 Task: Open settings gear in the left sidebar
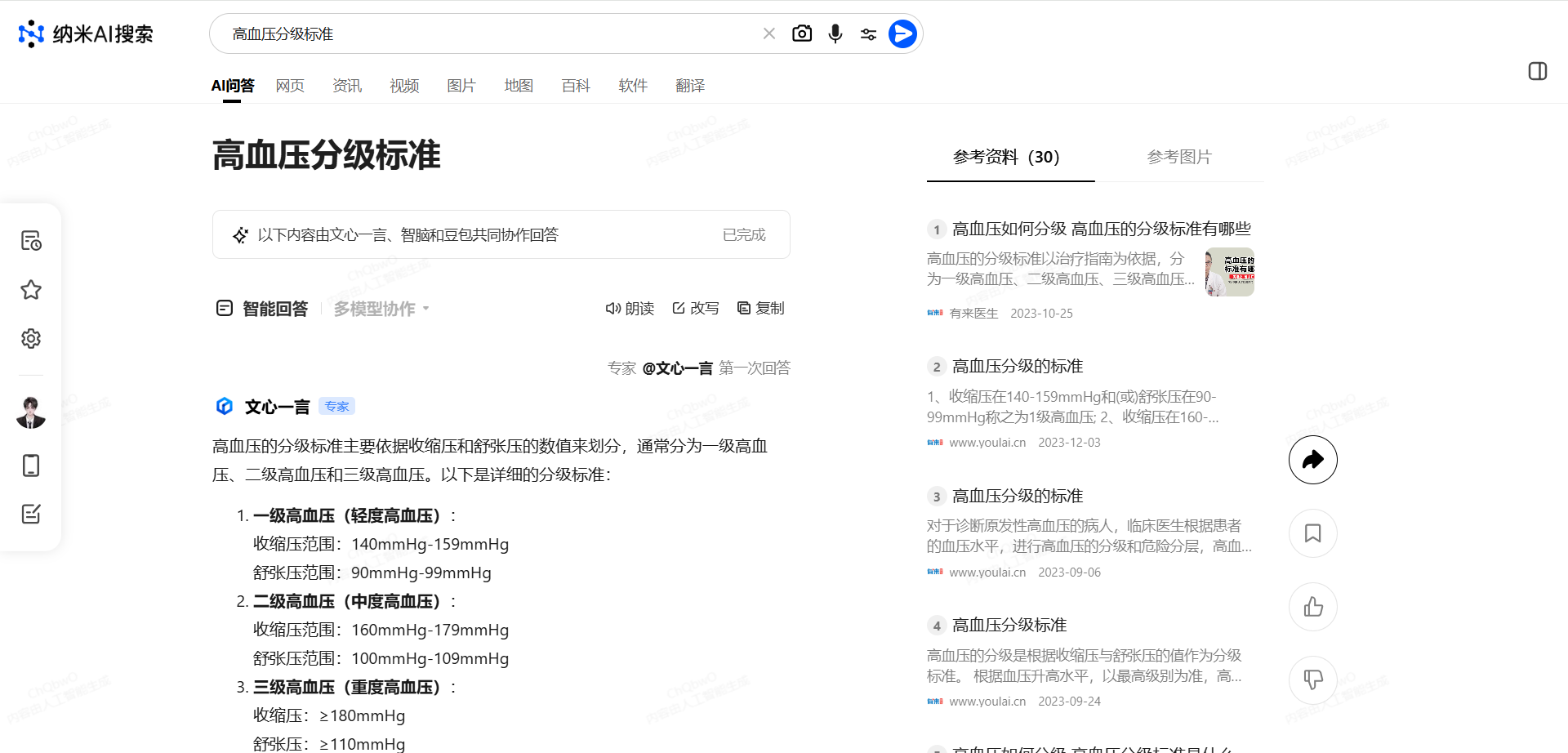click(x=30, y=338)
